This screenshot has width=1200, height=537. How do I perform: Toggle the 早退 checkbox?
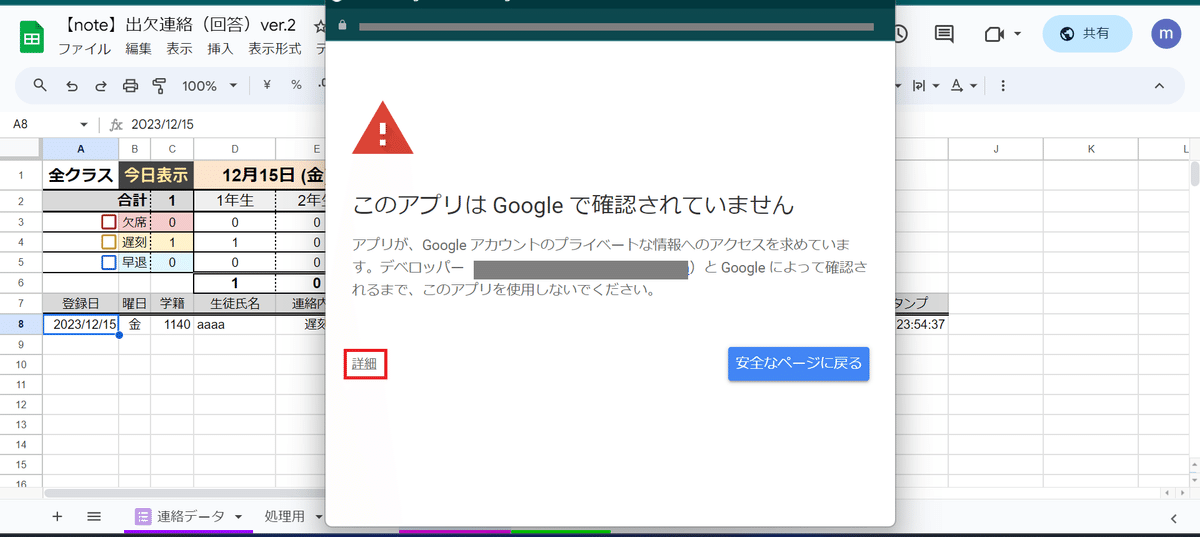click(109, 262)
